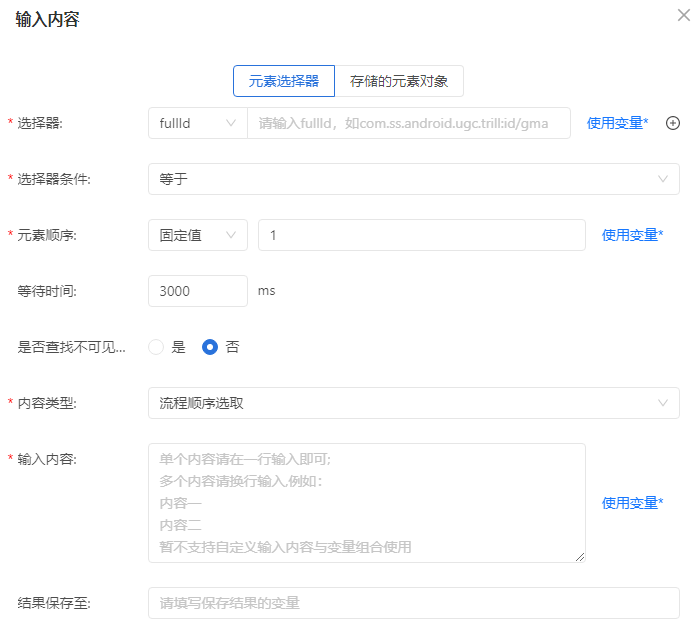This screenshot has height=625, width=695.
Task: Click 使用变量 link next to selector field
Action: 617,123
